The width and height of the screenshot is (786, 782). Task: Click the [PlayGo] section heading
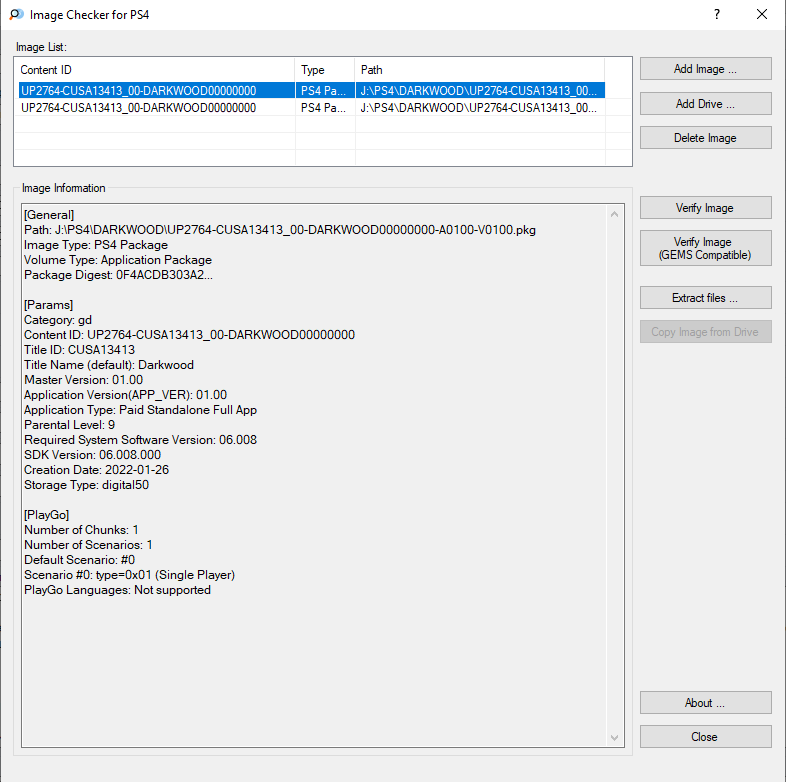(x=47, y=515)
